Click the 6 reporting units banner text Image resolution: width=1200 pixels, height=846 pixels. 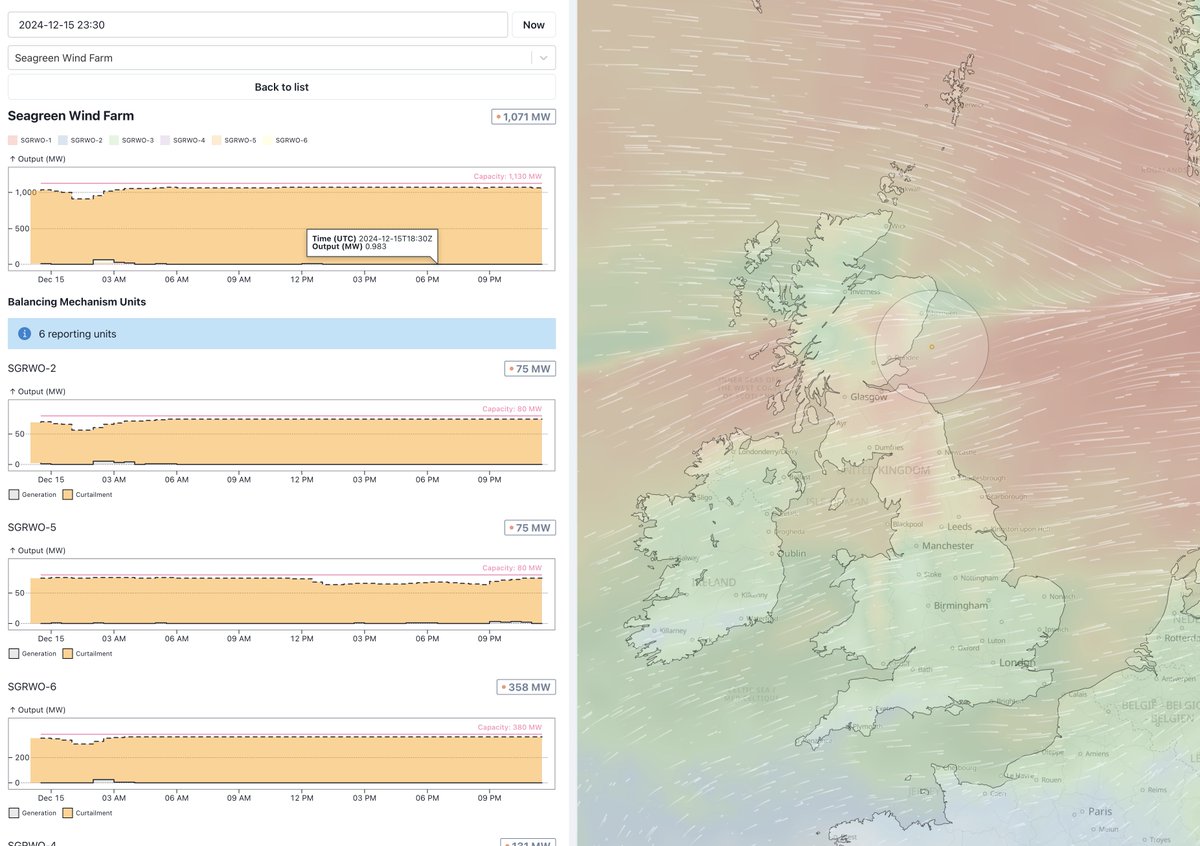(77, 334)
